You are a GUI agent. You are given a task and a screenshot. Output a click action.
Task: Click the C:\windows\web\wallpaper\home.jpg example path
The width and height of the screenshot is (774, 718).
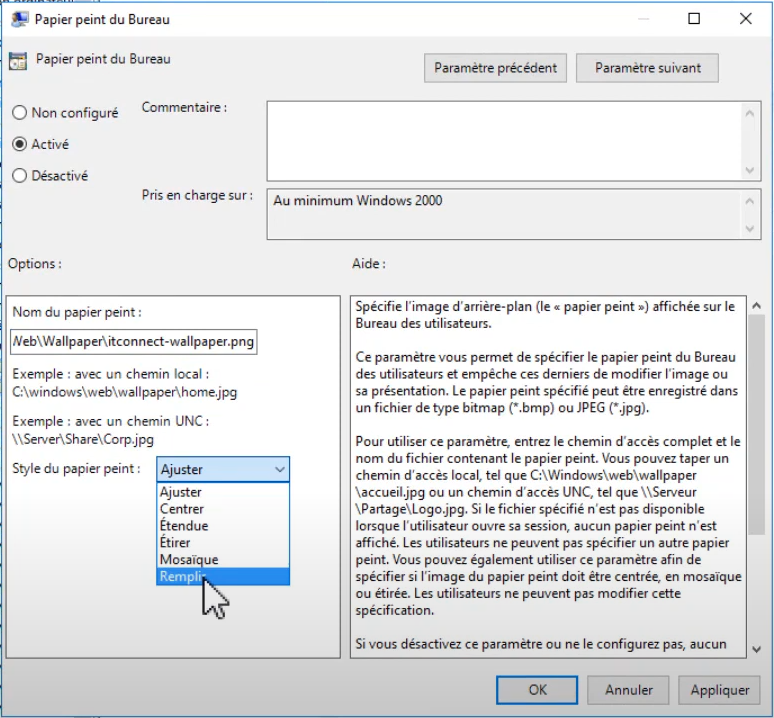coord(124,392)
